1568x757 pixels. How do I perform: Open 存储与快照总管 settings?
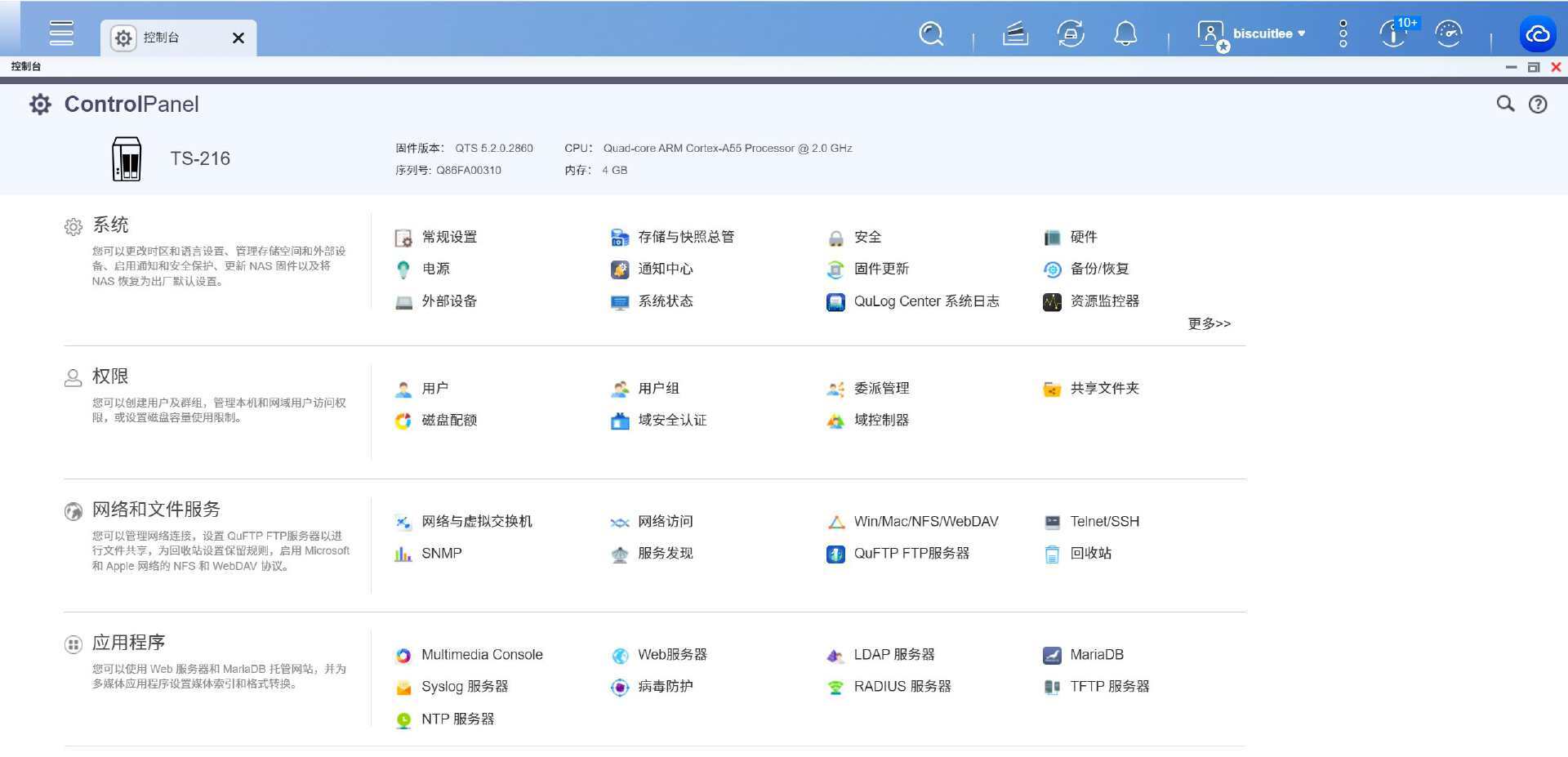(x=685, y=237)
